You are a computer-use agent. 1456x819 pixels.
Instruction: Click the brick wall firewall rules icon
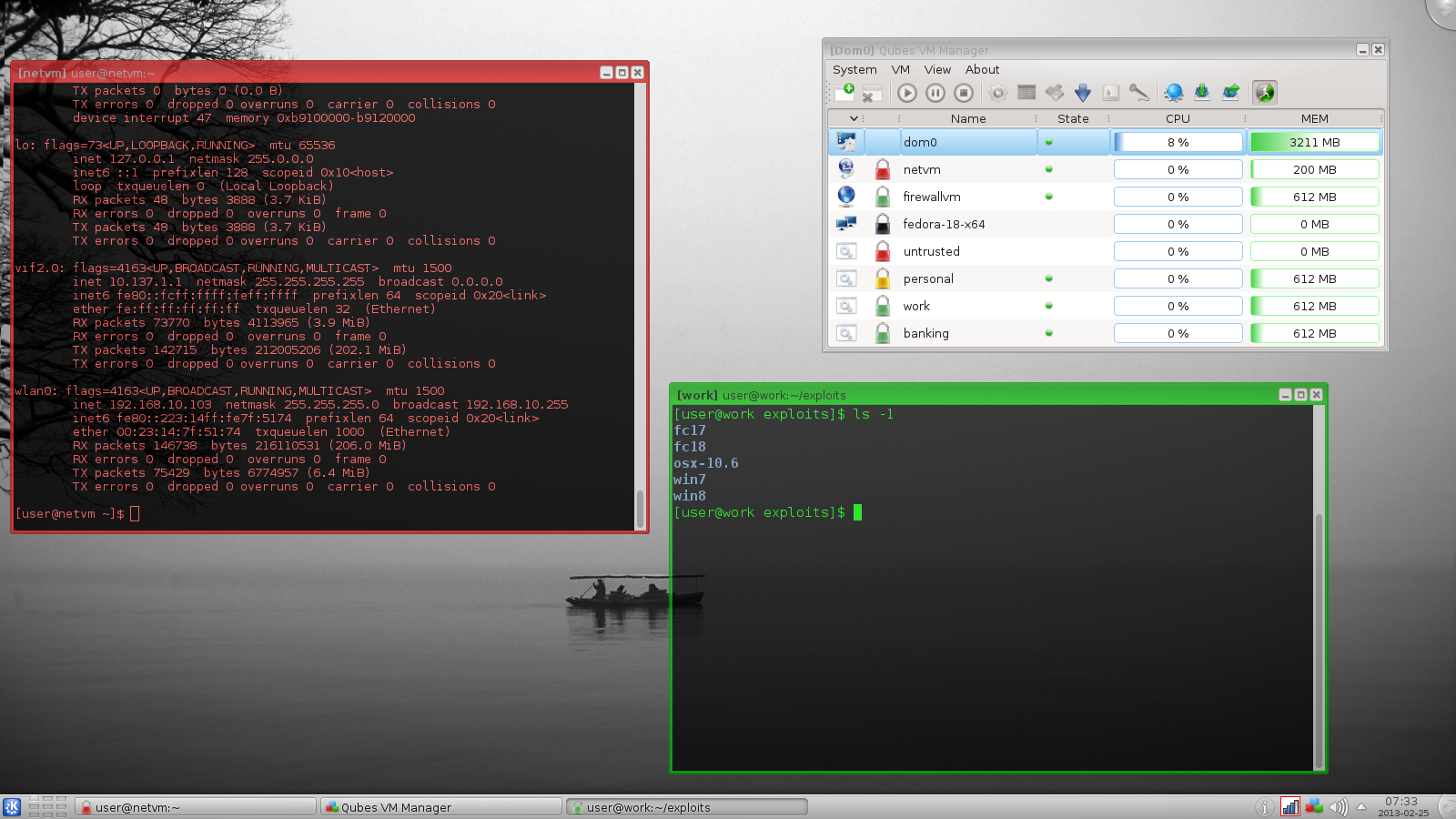click(x=1026, y=93)
